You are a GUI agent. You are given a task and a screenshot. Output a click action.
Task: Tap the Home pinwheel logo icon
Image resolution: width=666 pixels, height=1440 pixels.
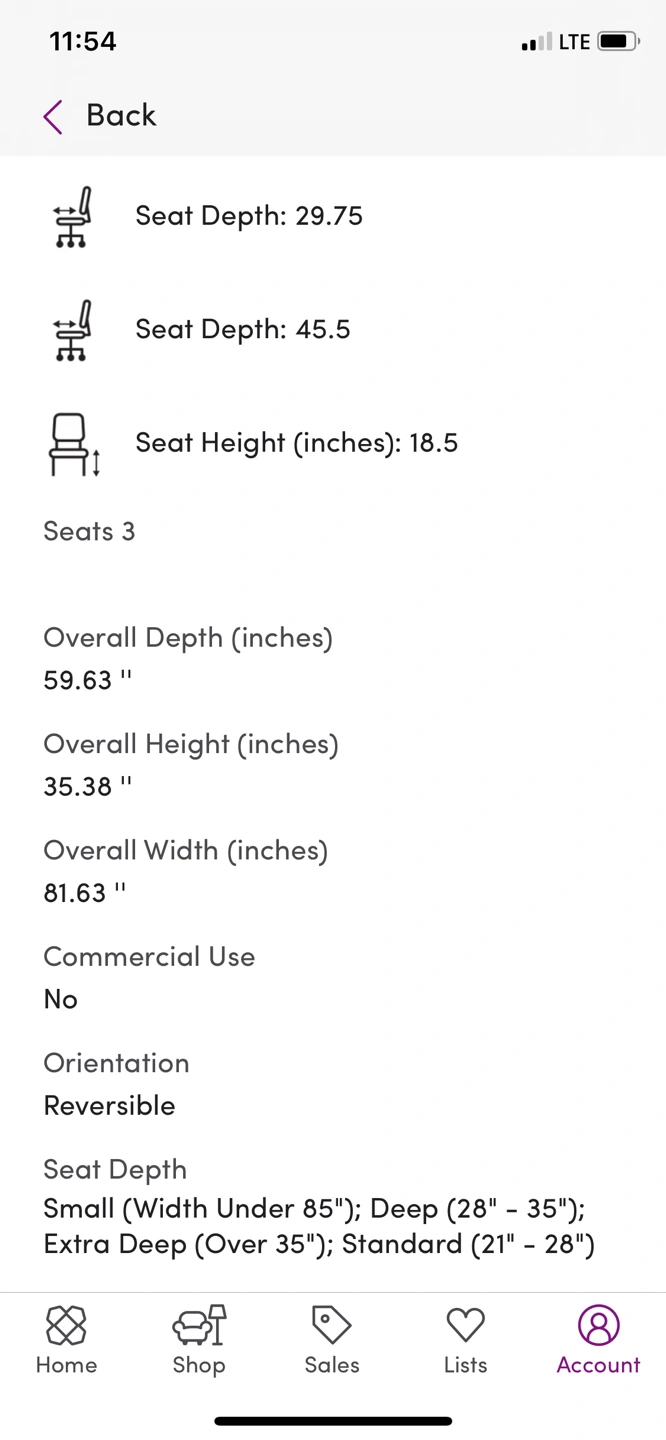coord(66,1325)
